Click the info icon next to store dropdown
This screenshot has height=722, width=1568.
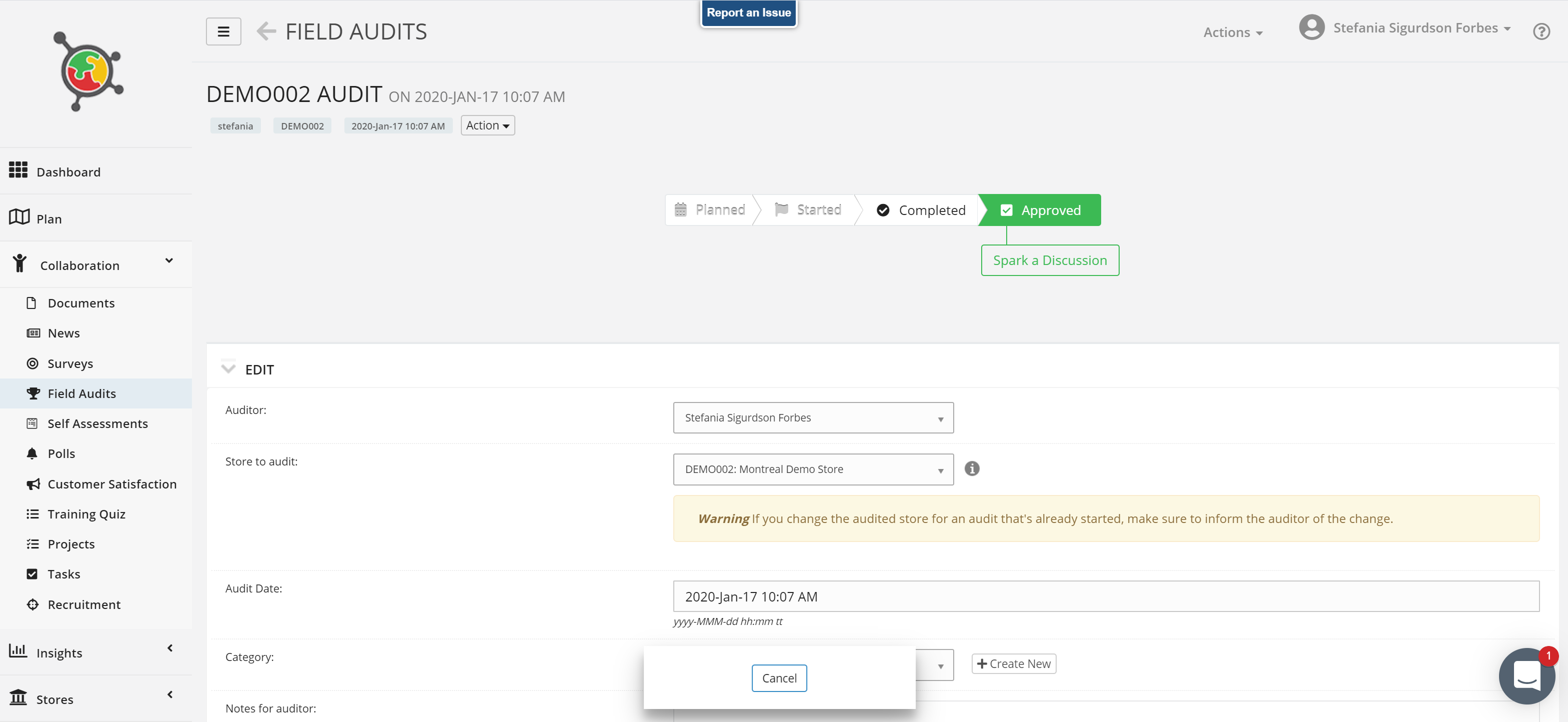[x=972, y=469]
